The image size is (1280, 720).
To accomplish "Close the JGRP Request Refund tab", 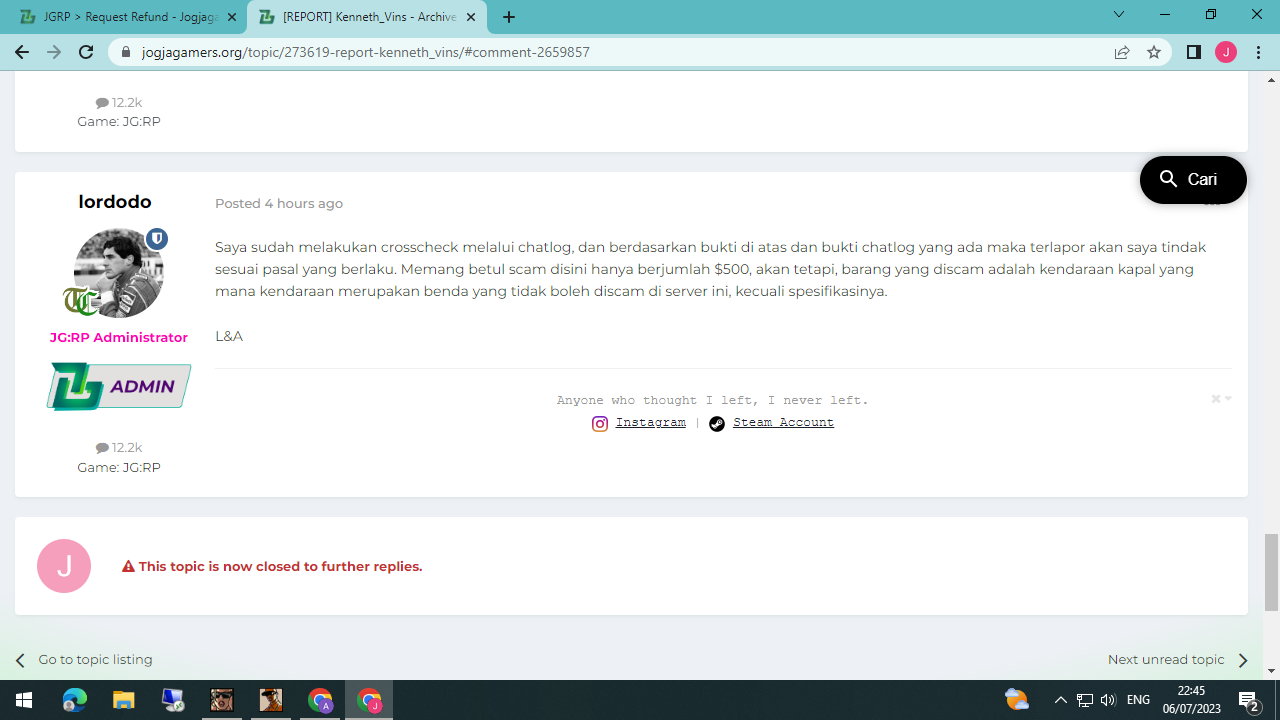I will pos(231,17).
